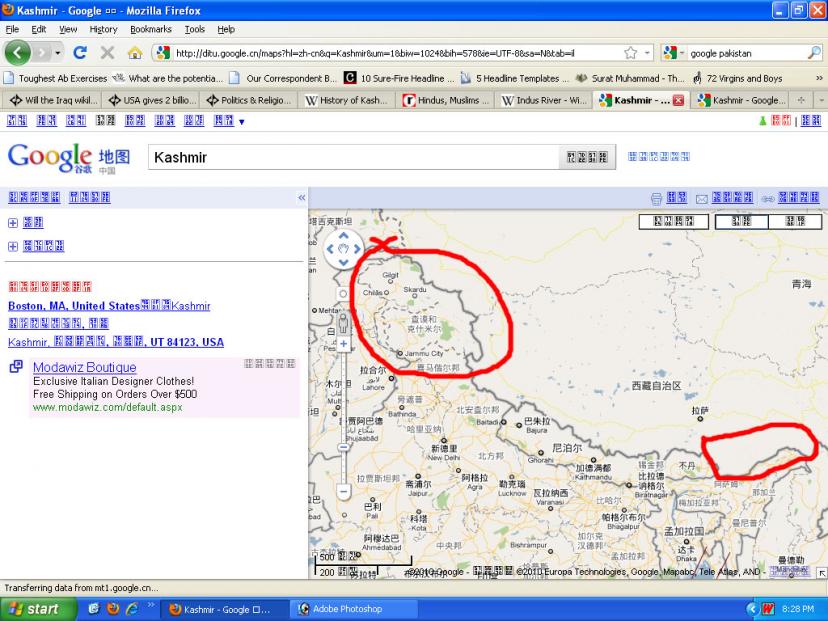Click the red W system tray icon
This screenshot has width=828, height=621.
point(768,609)
